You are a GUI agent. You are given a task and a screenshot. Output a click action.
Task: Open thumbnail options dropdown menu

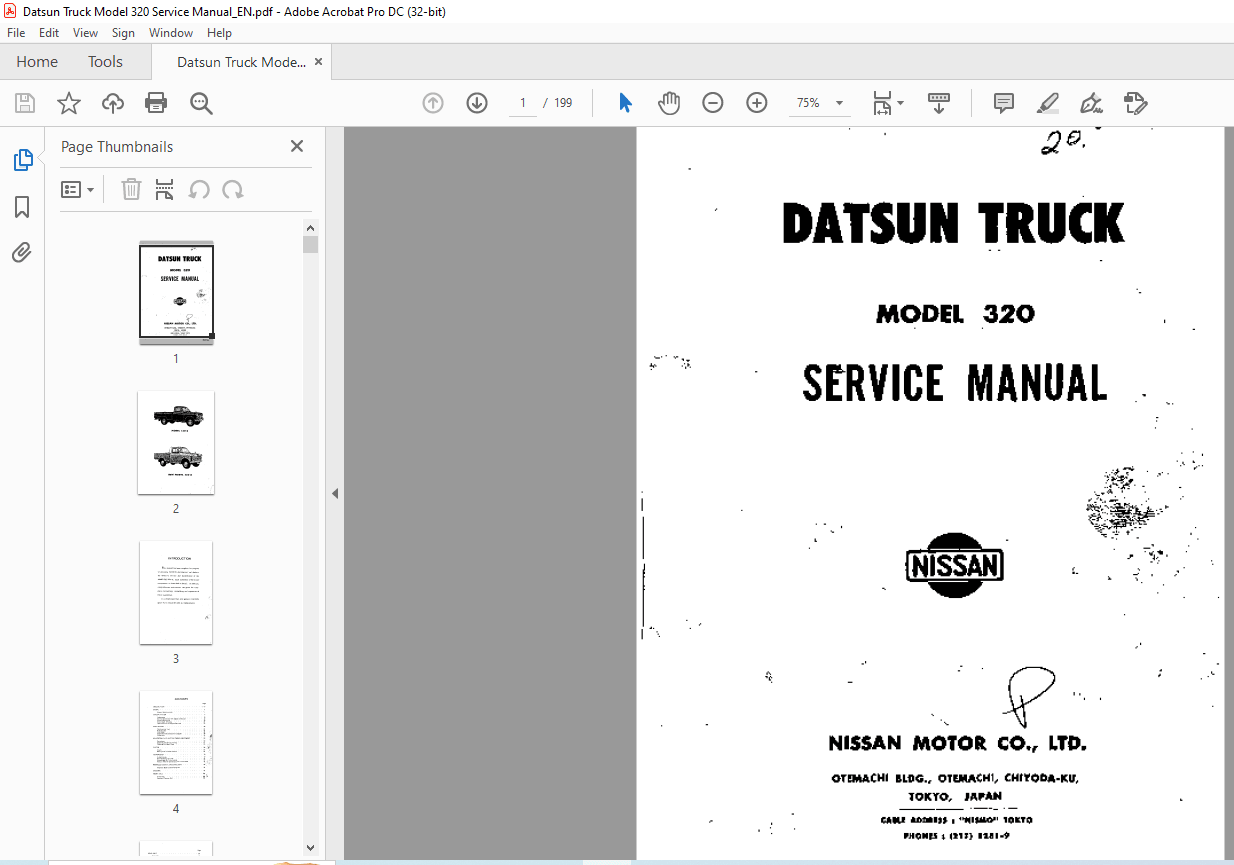(x=78, y=189)
